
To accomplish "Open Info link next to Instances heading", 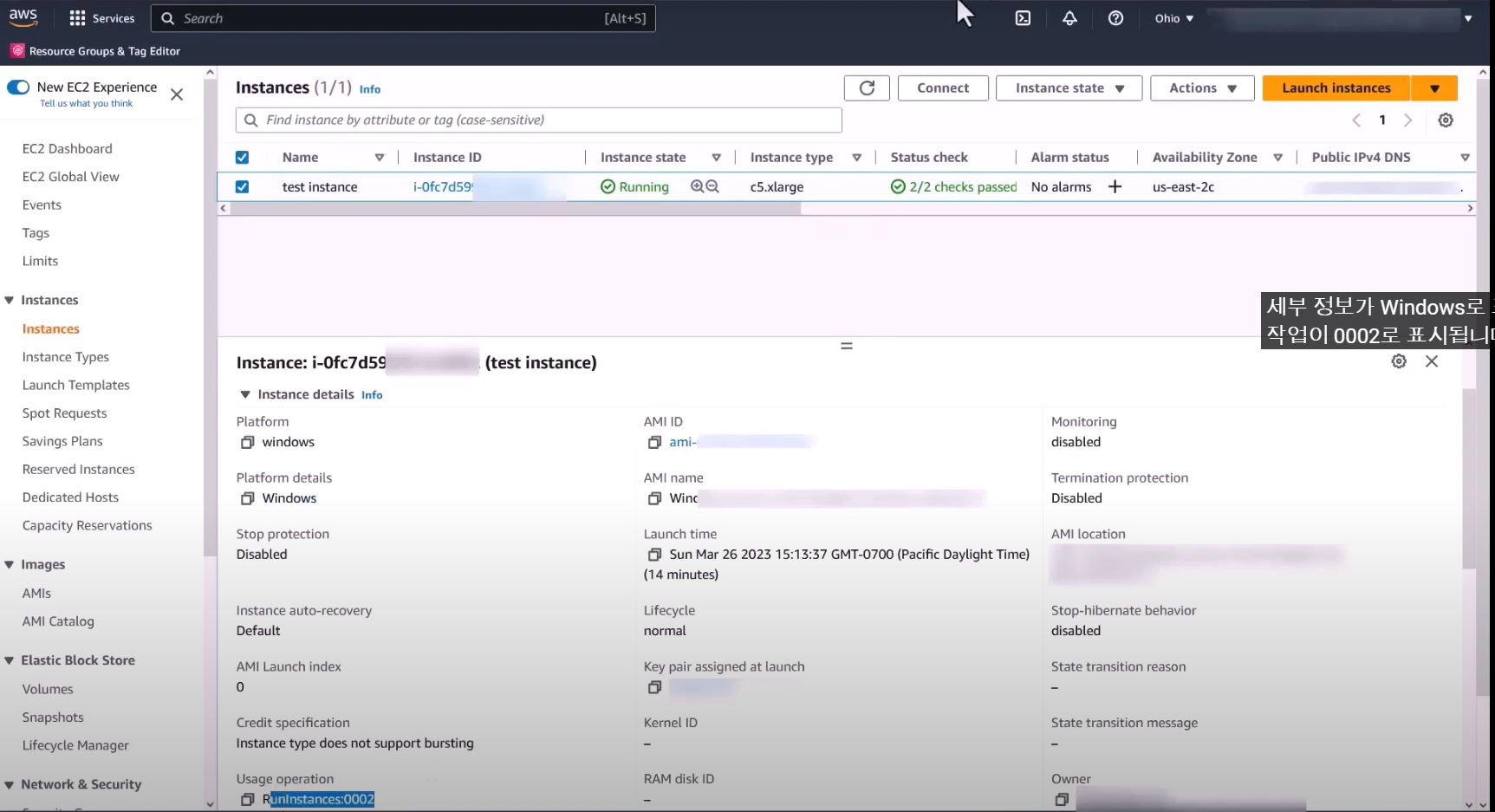I will pyautogui.click(x=370, y=89).
